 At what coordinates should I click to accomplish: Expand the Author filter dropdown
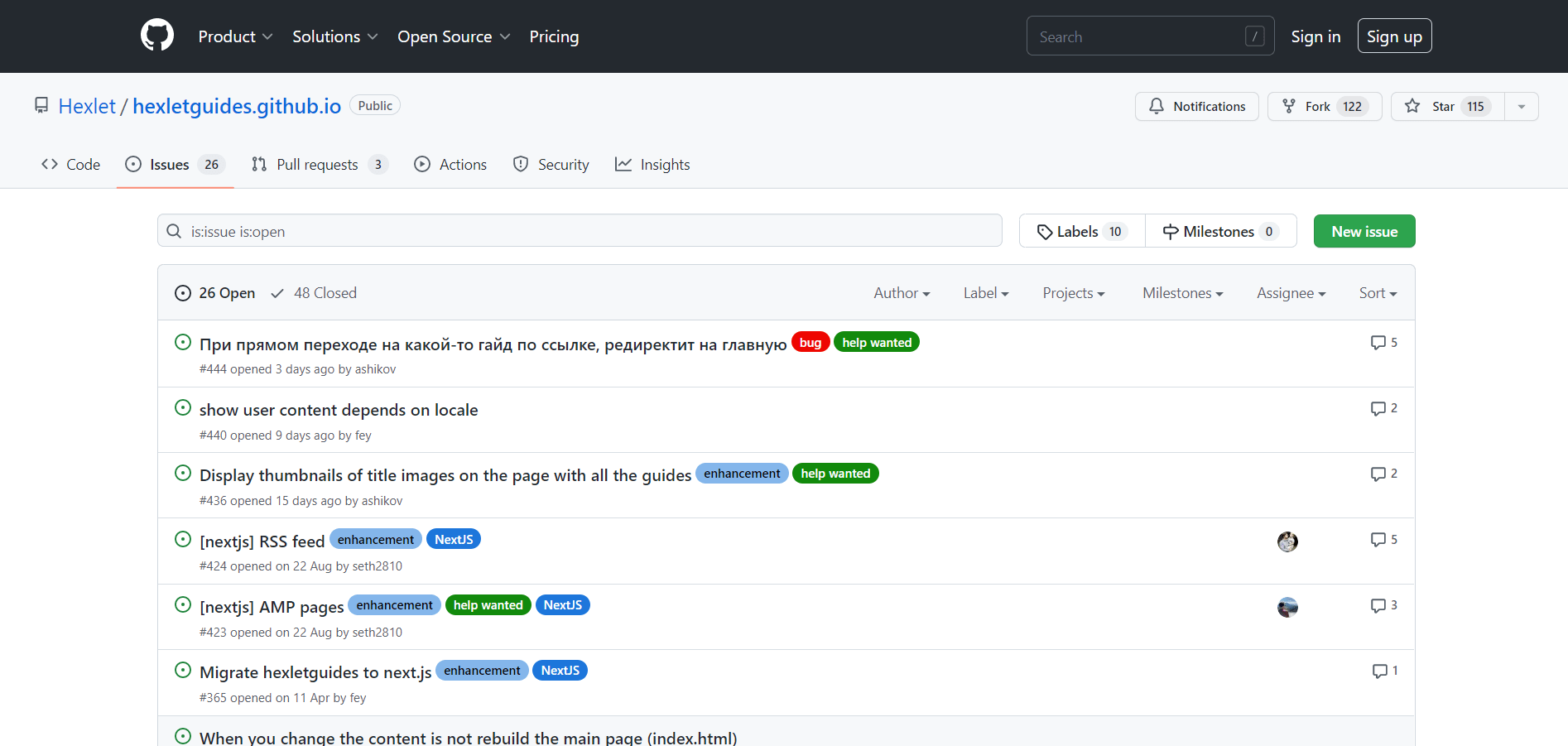pyautogui.click(x=902, y=293)
